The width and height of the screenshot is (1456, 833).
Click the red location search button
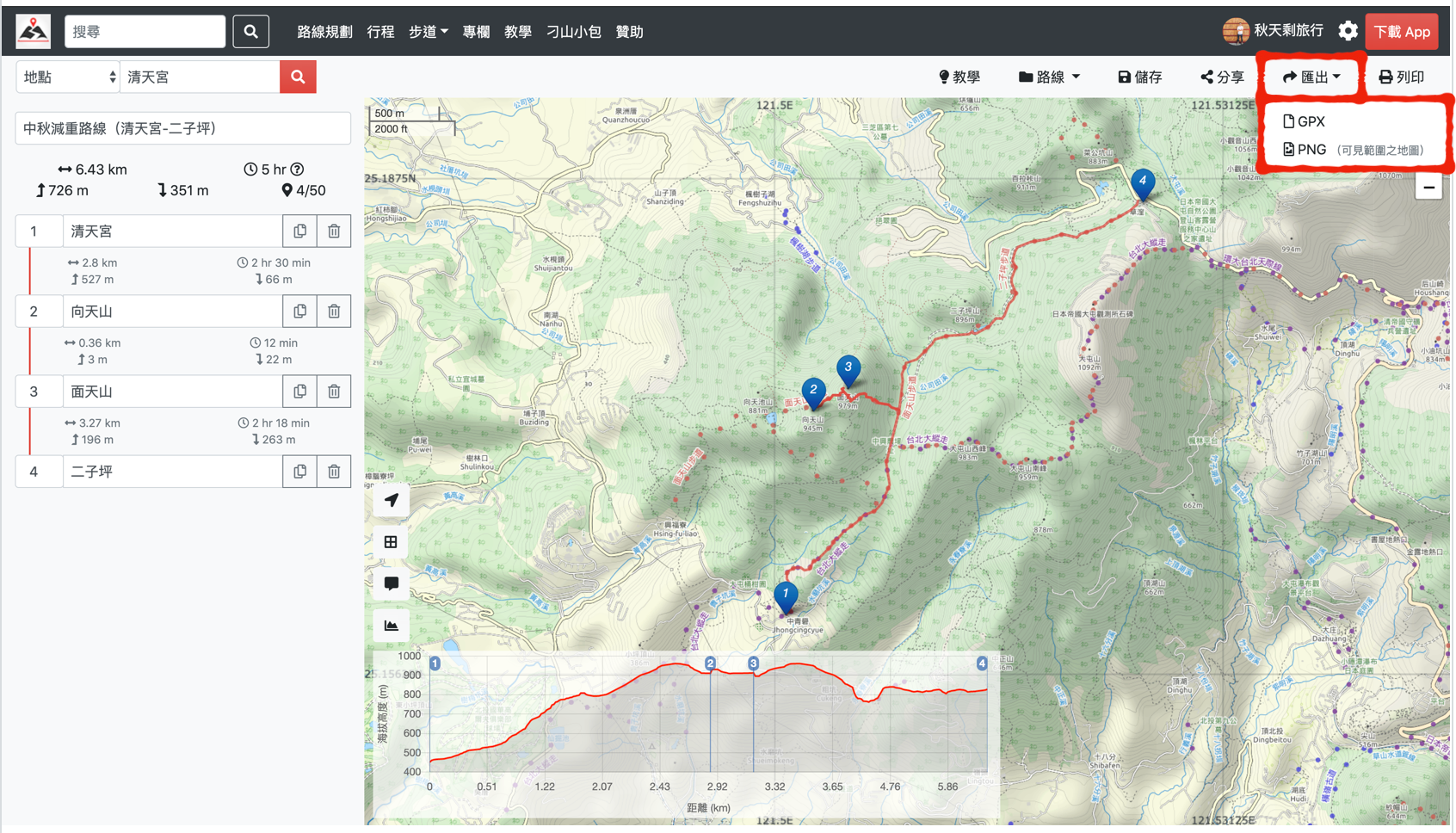[x=298, y=77]
